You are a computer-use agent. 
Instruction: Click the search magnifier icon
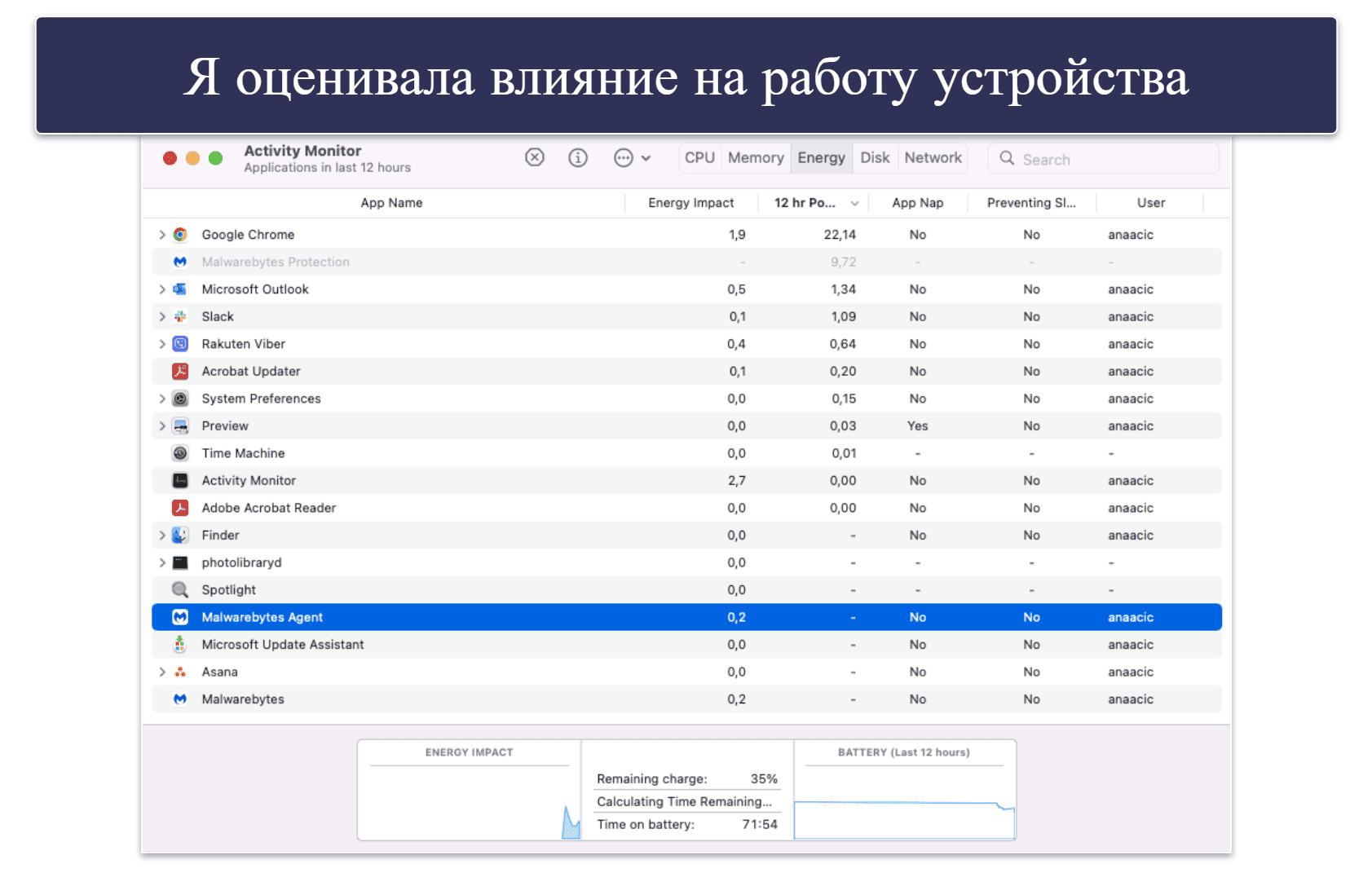click(x=1007, y=158)
